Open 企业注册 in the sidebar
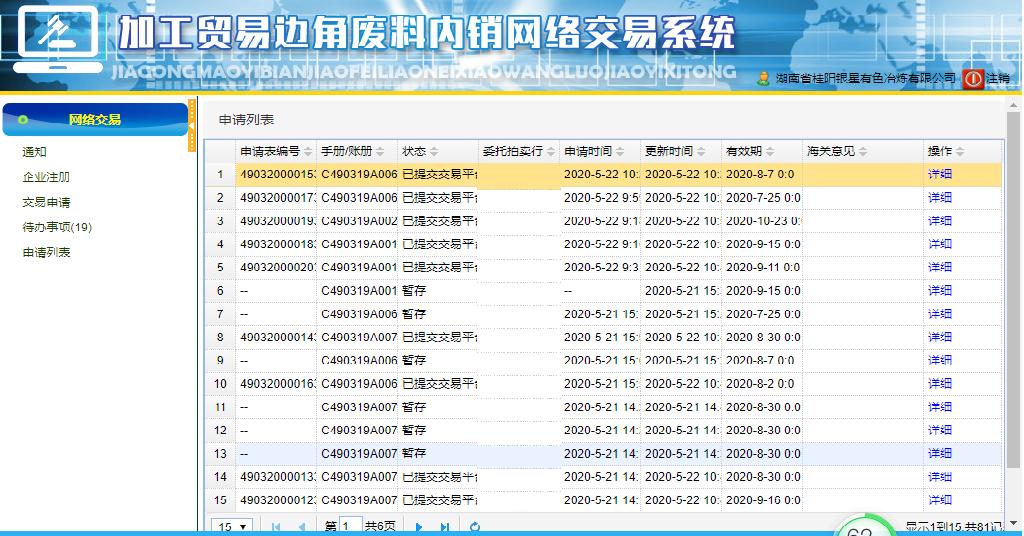Viewport: 1024px width, 536px height. [x=46, y=177]
